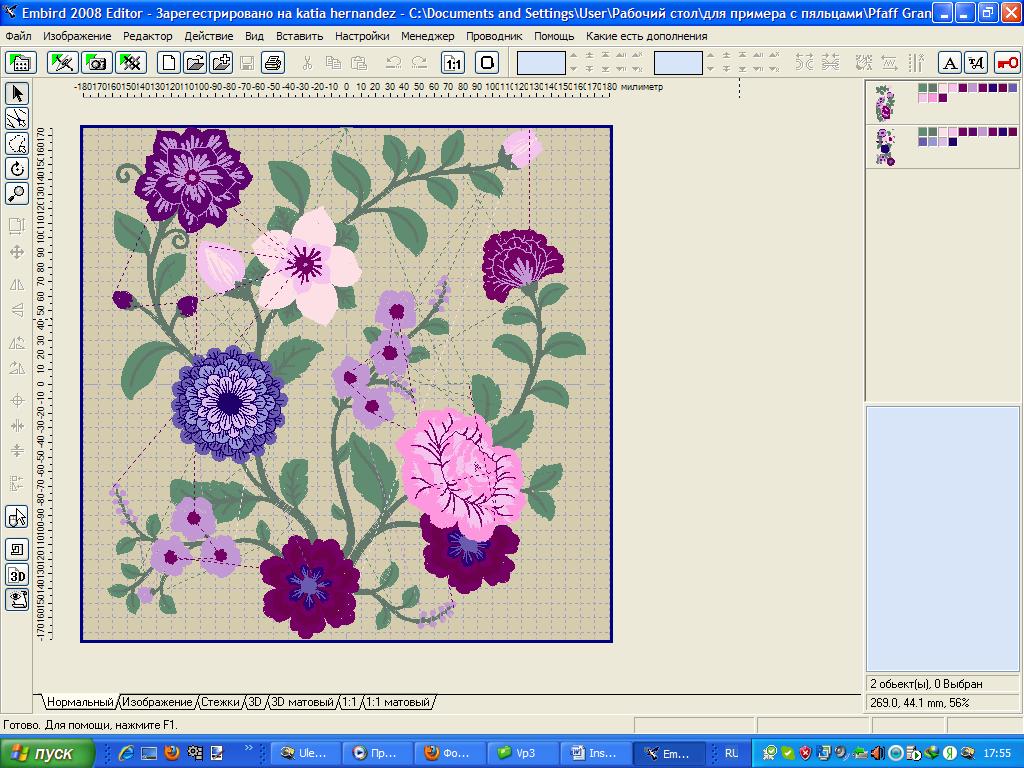Toggle the eye preview button in left toolbar
The width and height of the screenshot is (1024, 768).
tap(17, 599)
